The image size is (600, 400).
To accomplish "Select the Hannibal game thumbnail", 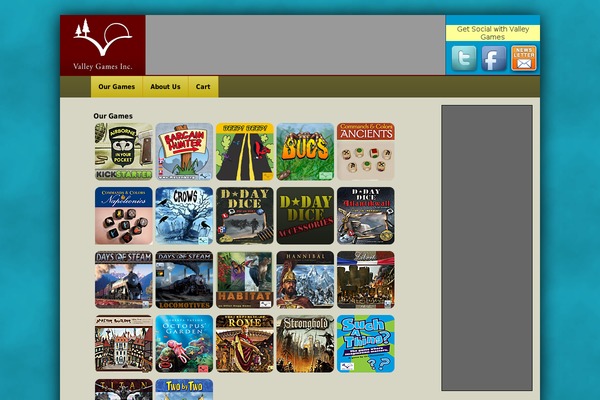I will 305,280.
